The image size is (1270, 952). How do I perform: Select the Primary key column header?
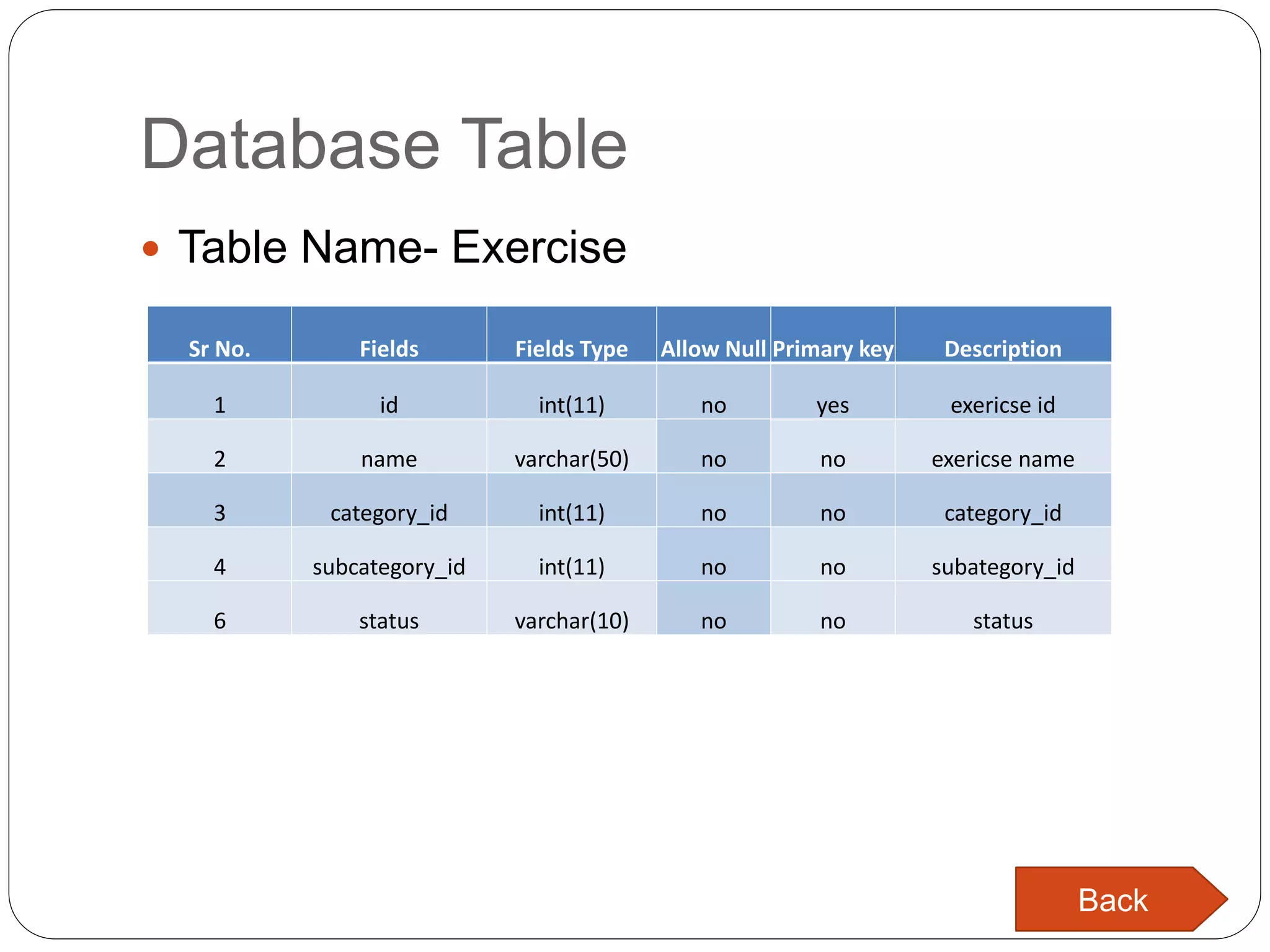832,348
